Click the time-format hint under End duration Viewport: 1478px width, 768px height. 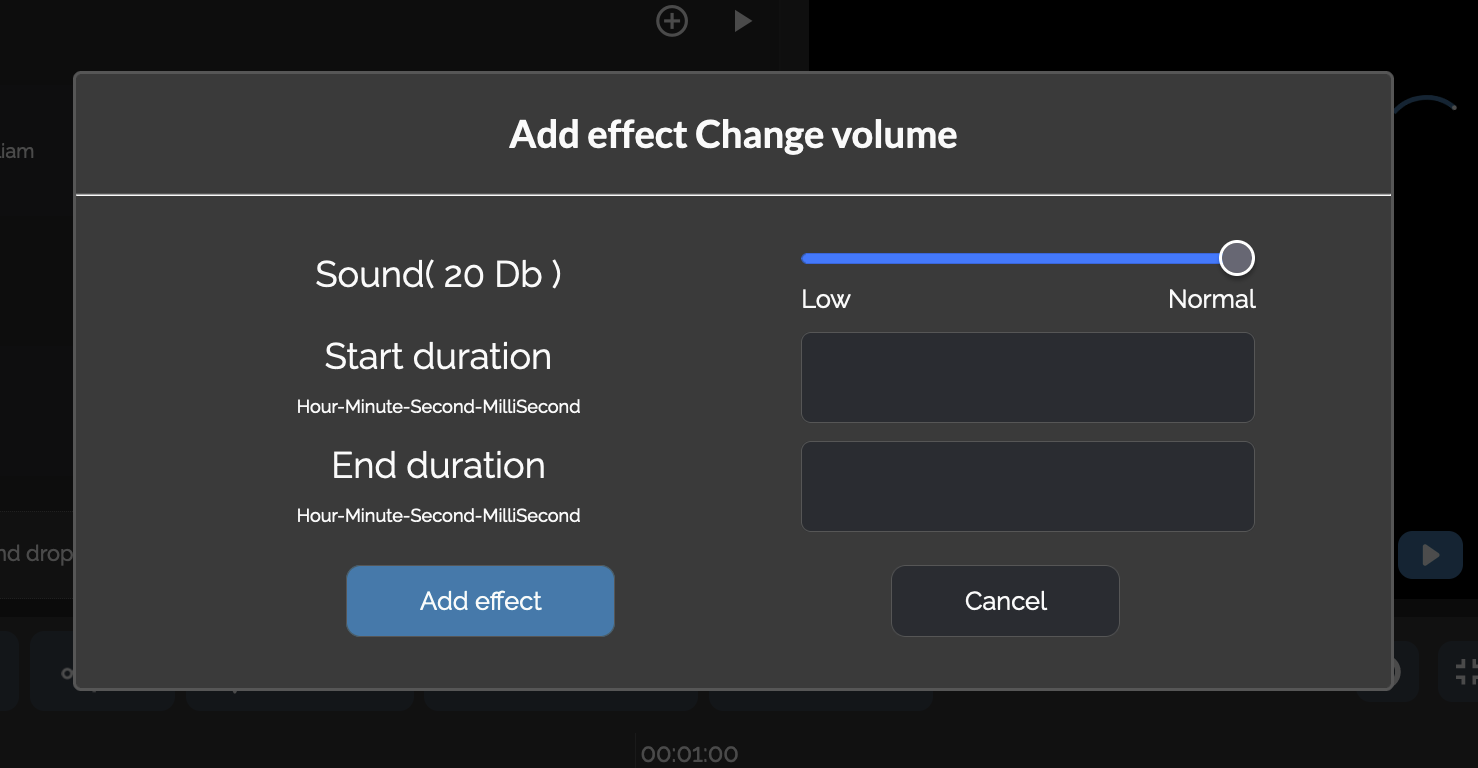pyautogui.click(x=438, y=516)
